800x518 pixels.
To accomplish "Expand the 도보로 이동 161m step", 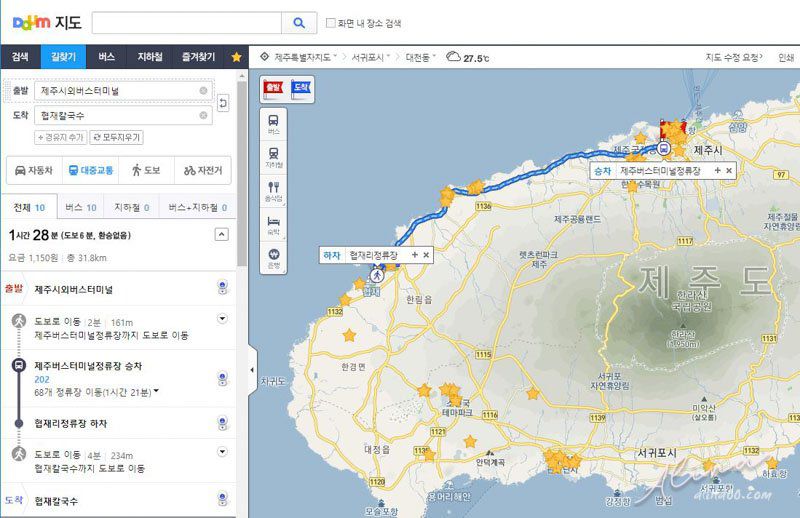I will [222, 319].
